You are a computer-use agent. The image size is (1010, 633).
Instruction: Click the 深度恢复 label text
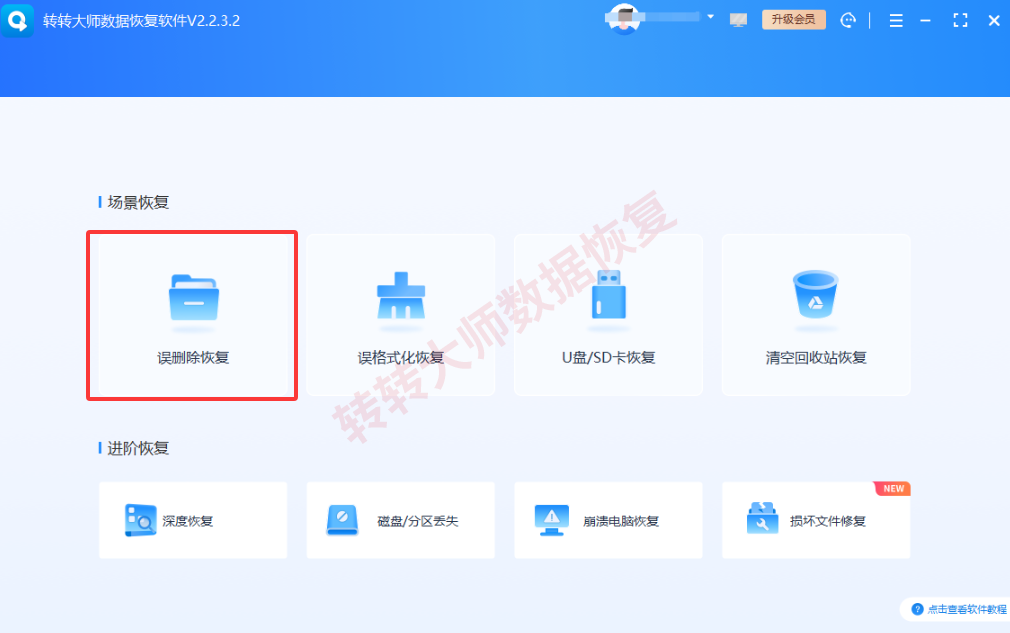(x=187, y=521)
